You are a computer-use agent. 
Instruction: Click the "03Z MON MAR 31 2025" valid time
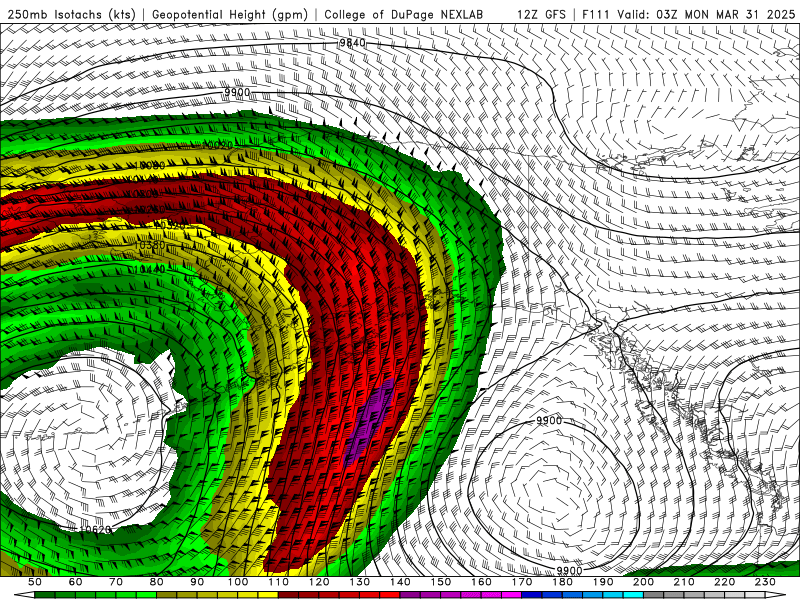[x=726, y=14]
